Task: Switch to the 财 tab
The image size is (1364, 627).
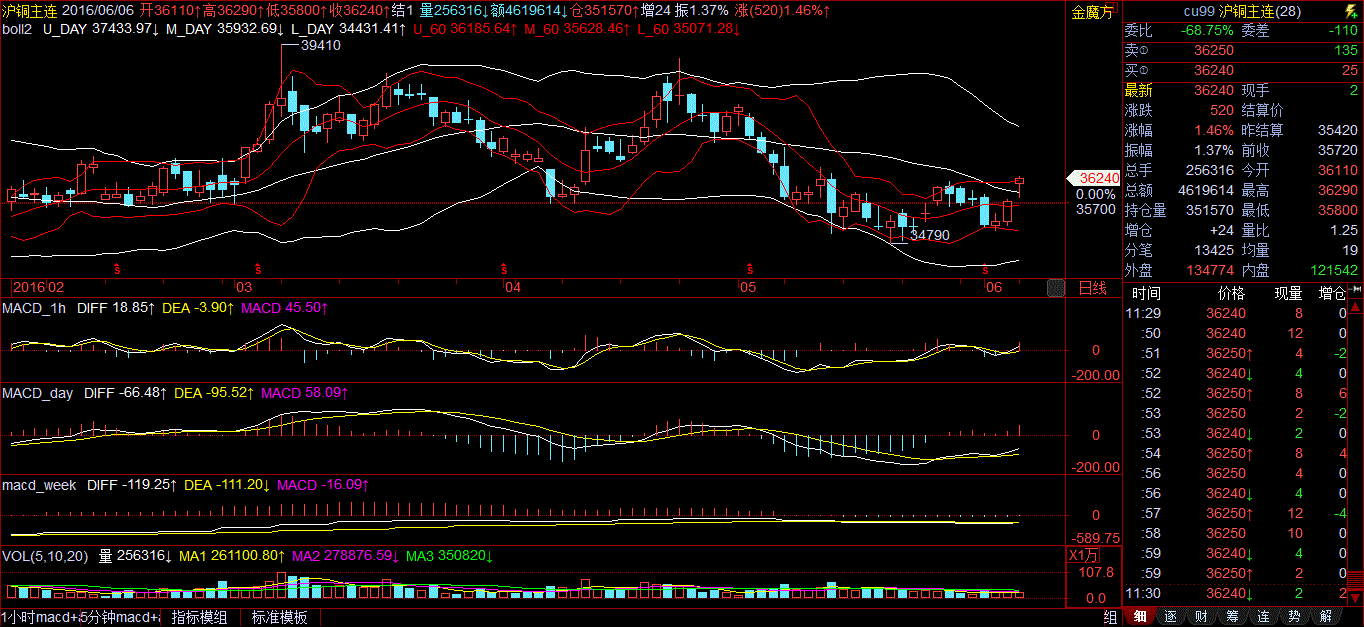Action: click(1200, 617)
